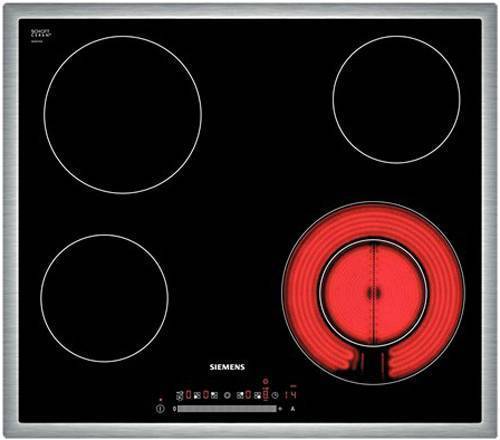Screen dimensions: 500x440
Task: Select the front-left cooking zone icon
Action: pos(197,395)
